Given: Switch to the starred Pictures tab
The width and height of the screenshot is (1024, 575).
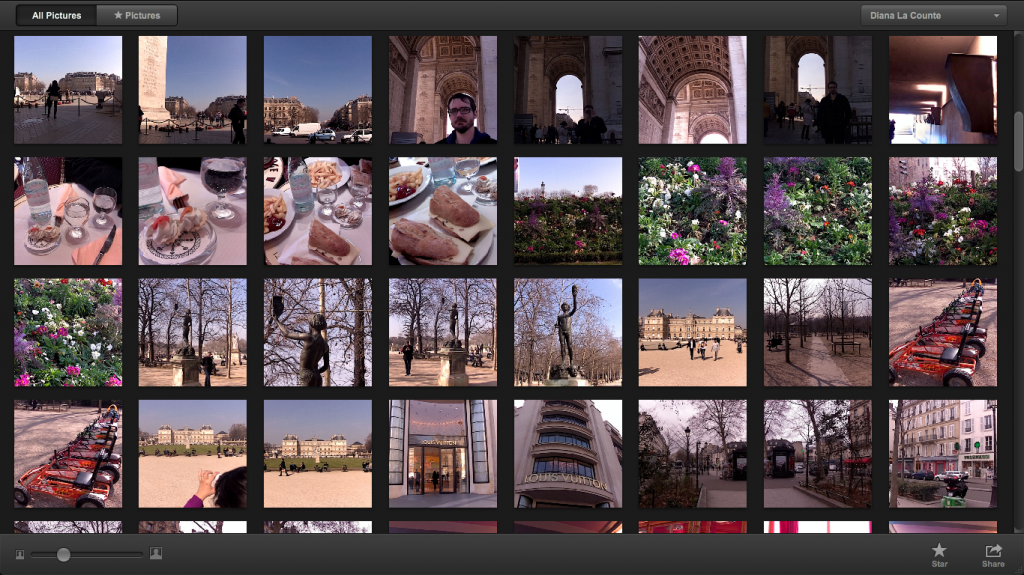Looking at the screenshot, I should click(137, 15).
